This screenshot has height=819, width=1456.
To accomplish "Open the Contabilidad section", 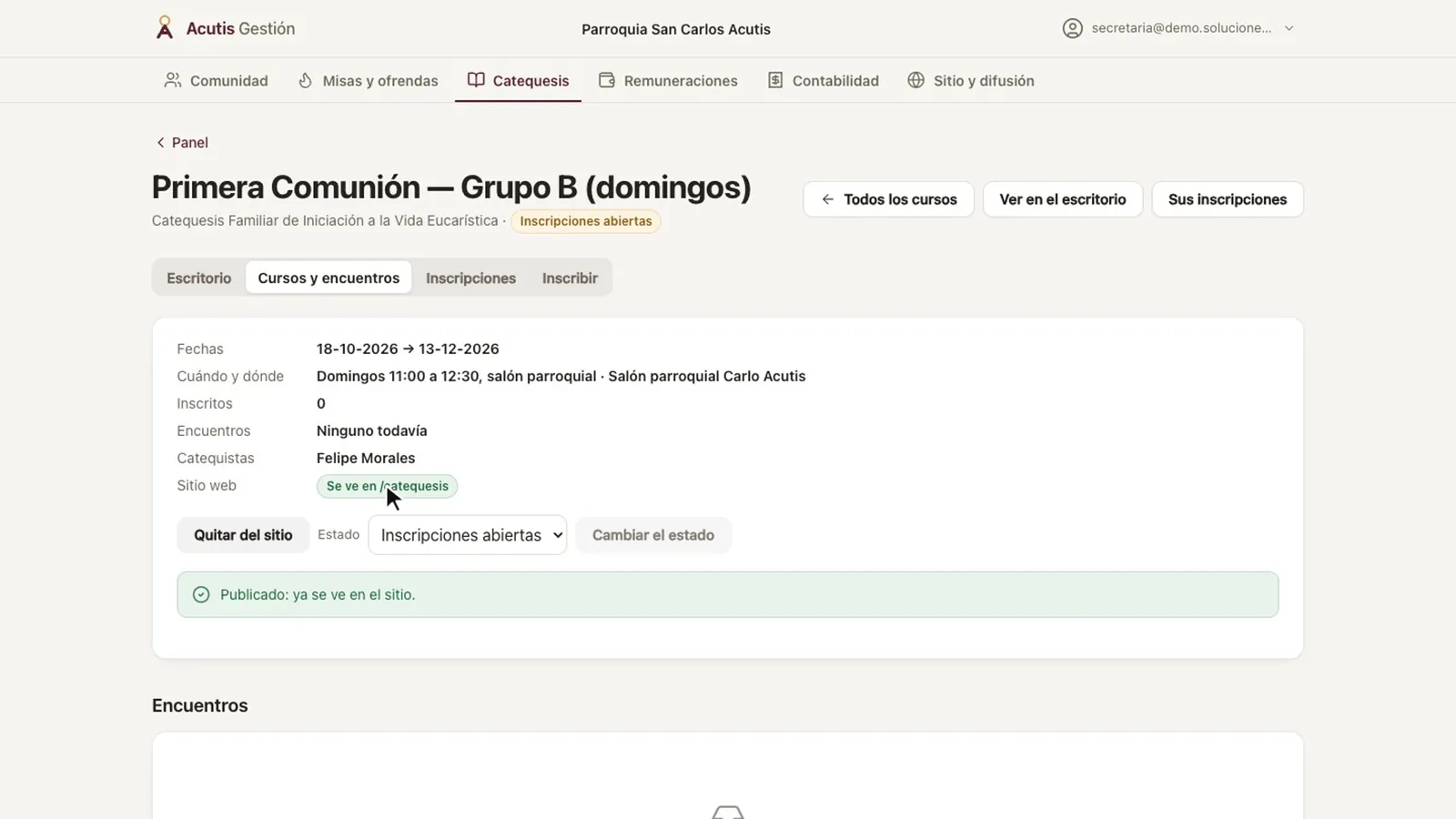I will pos(823,80).
